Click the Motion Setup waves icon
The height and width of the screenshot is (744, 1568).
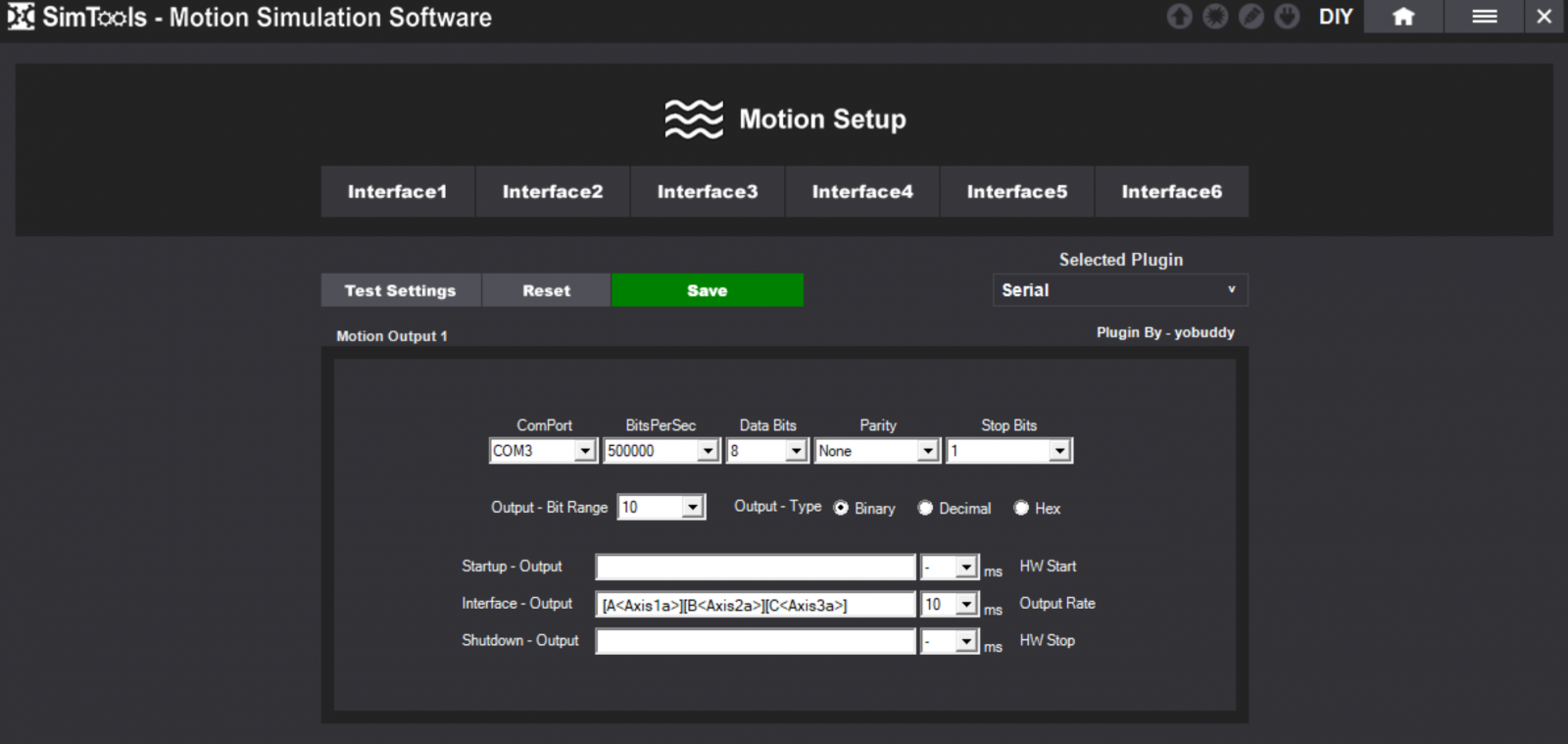point(694,120)
